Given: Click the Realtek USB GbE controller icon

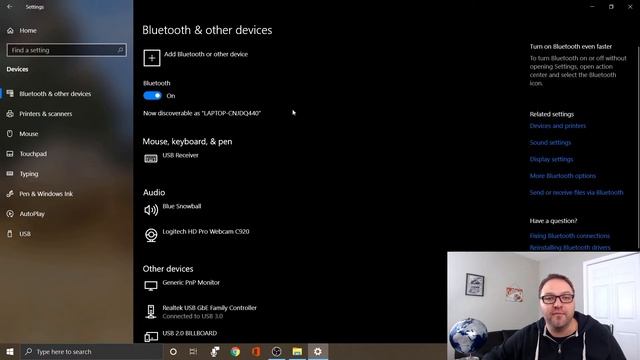Looking at the screenshot, I should point(151,311).
